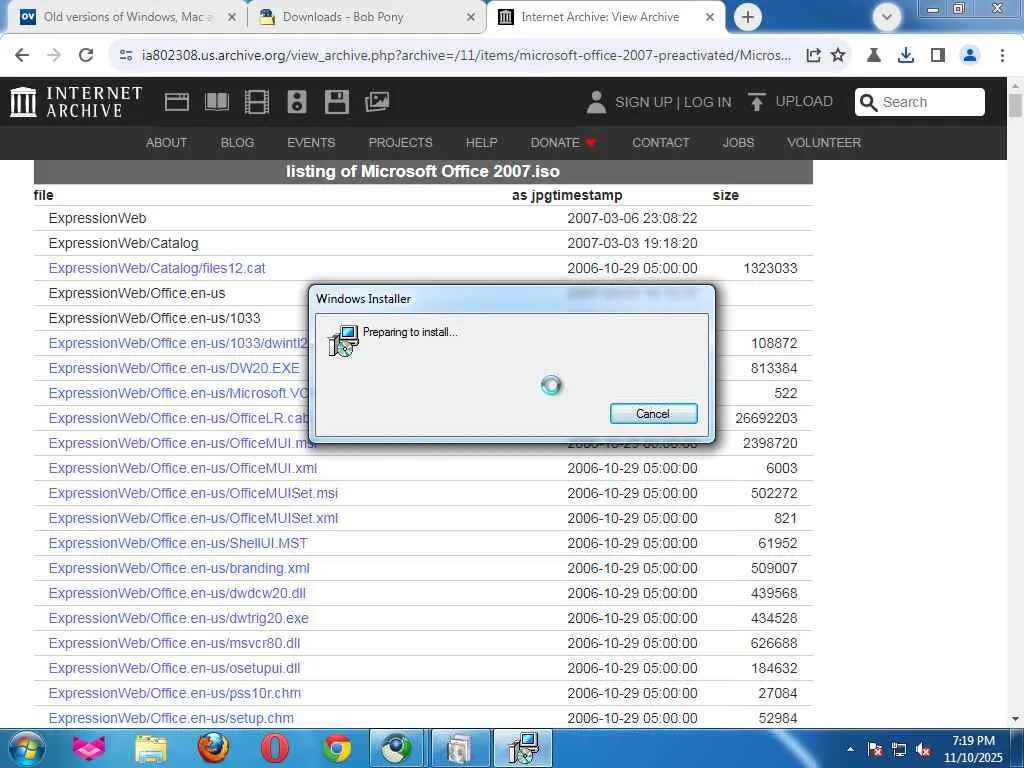Click the UPLOAD link

pyautogui.click(x=791, y=102)
